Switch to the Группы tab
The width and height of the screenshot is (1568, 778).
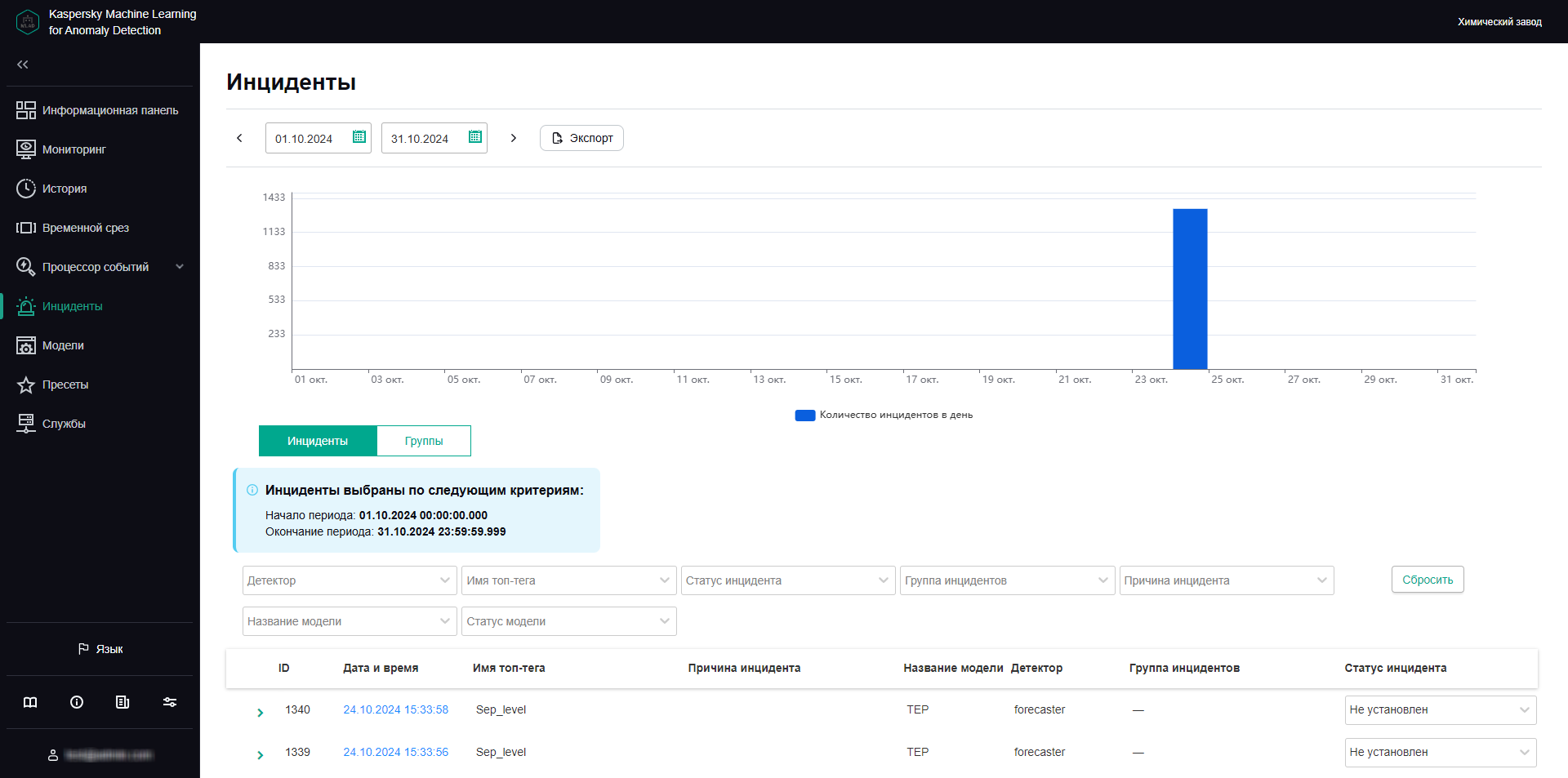coord(423,441)
